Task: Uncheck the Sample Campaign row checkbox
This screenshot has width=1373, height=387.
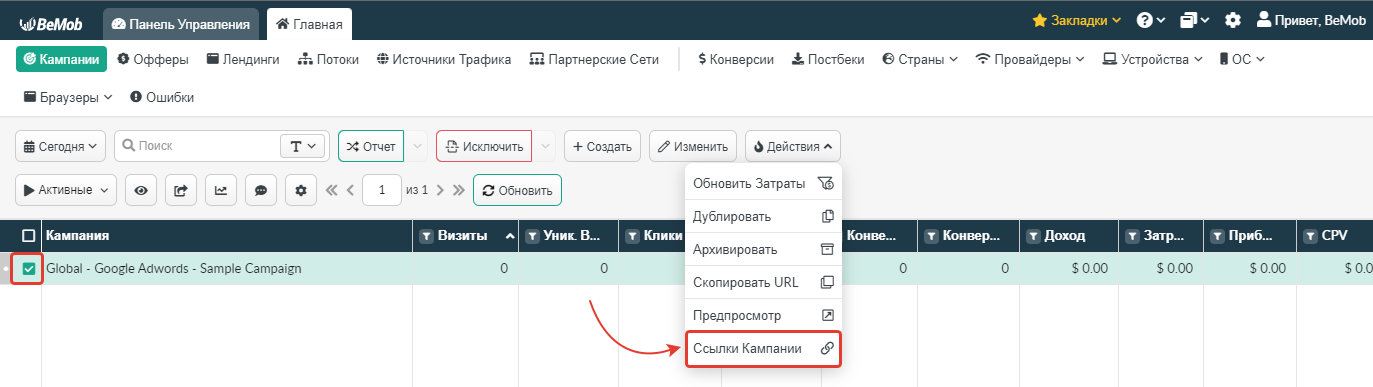Action: click(29, 268)
